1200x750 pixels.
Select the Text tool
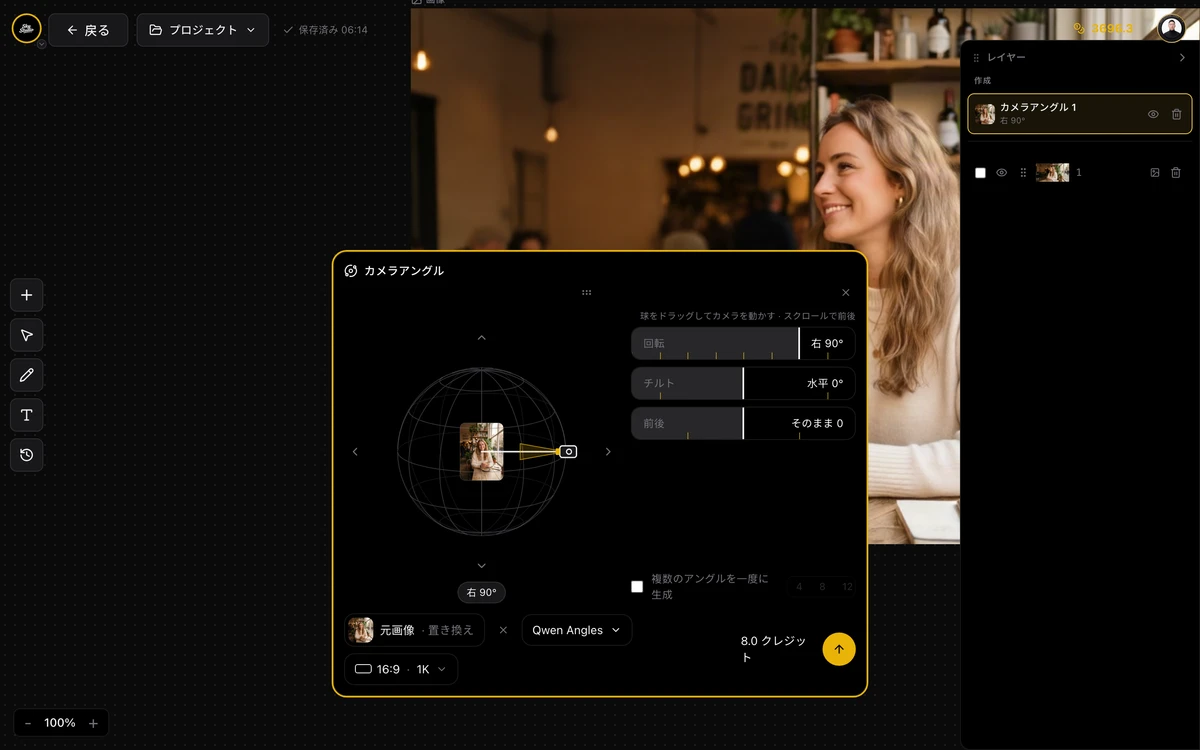pos(27,415)
